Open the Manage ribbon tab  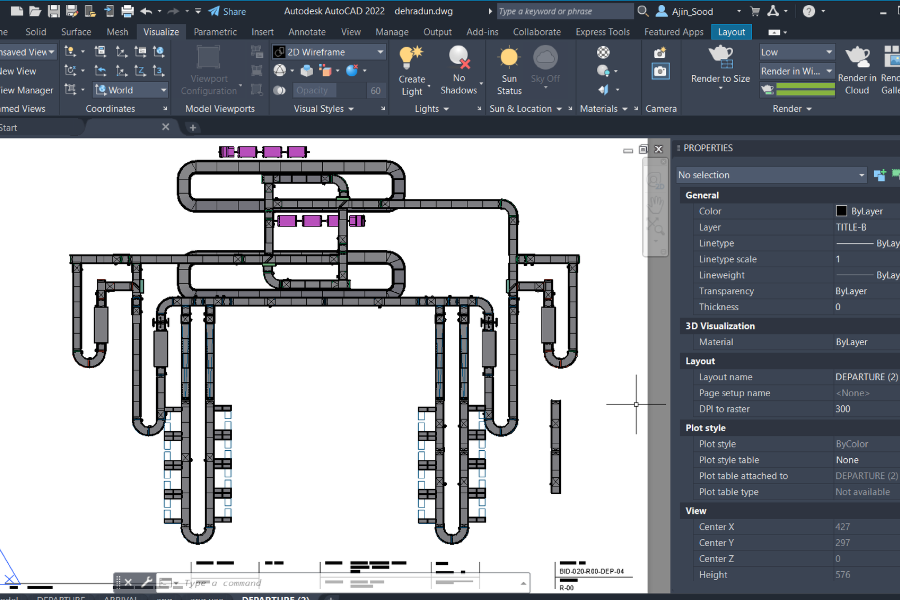pos(392,32)
